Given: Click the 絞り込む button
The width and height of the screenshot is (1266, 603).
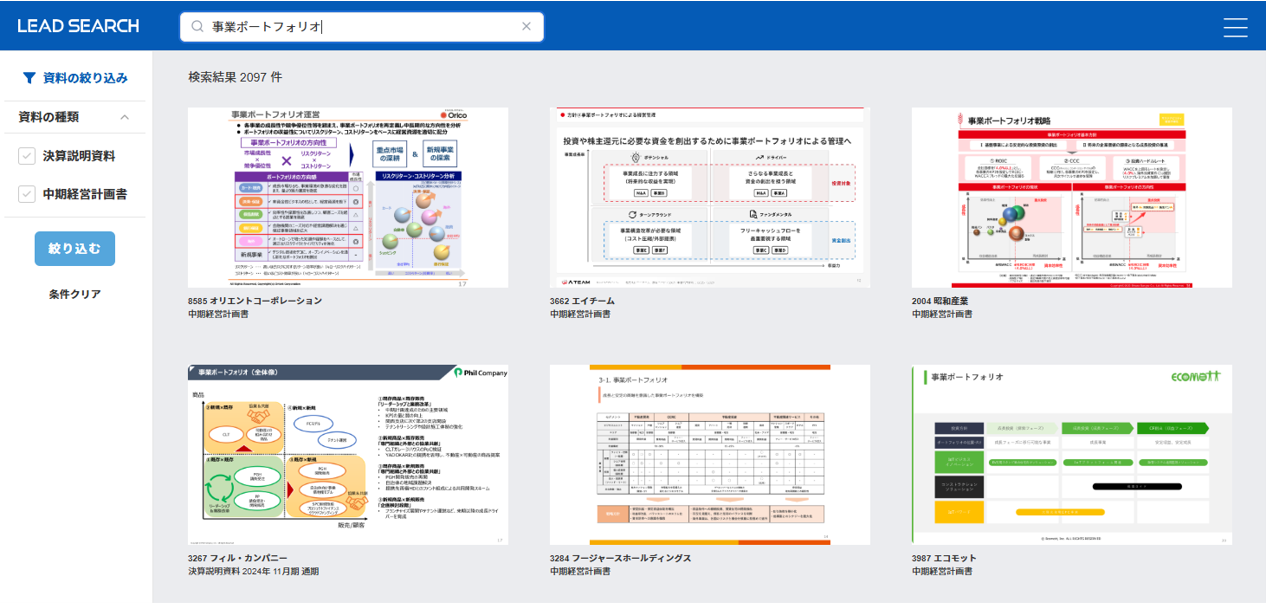Looking at the screenshot, I should click(x=75, y=249).
